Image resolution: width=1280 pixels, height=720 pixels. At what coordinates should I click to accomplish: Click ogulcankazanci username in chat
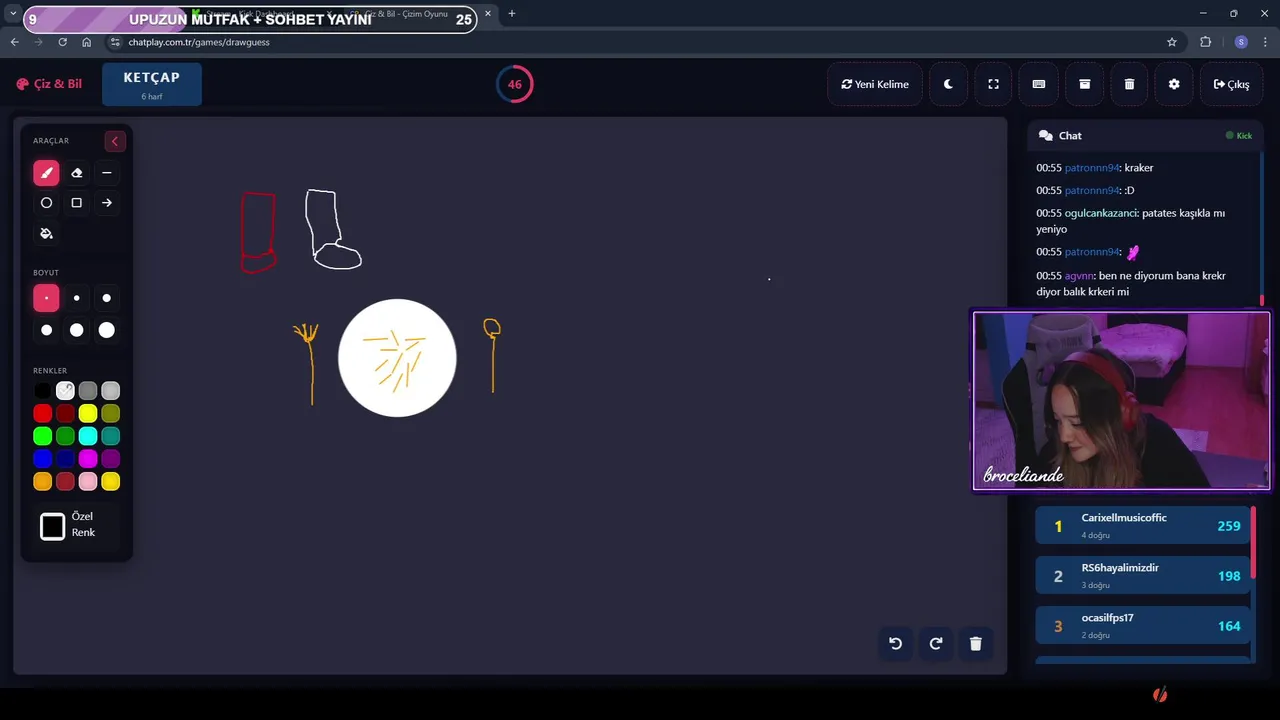1100,213
